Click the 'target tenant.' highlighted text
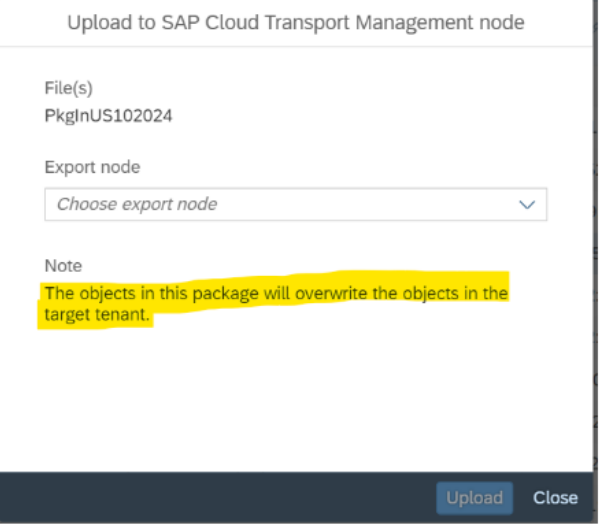Image resolution: width=607 pixels, height=527 pixels. point(97,314)
